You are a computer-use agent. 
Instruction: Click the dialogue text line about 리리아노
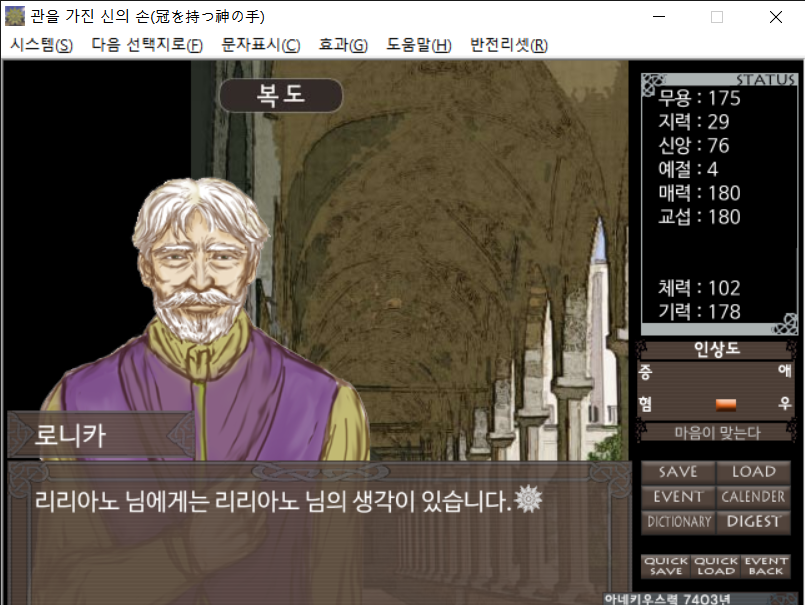point(273,501)
